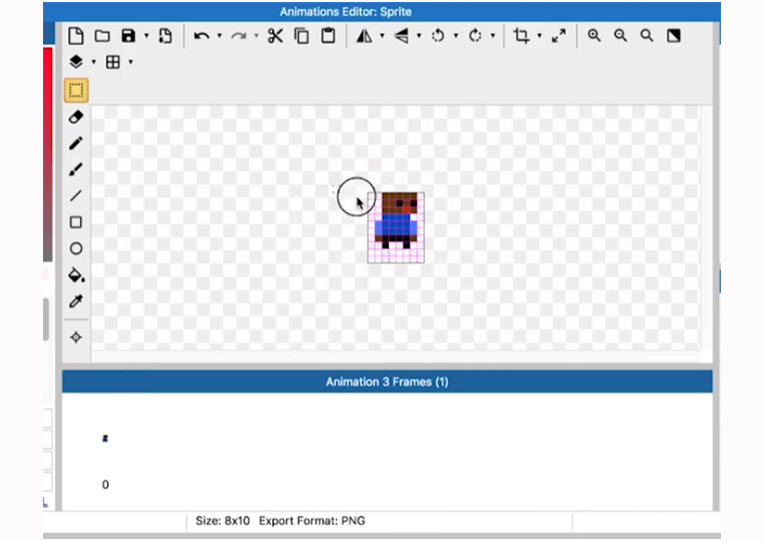Click the red color gradient strip at left
The height and width of the screenshot is (541, 763).
[48, 154]
